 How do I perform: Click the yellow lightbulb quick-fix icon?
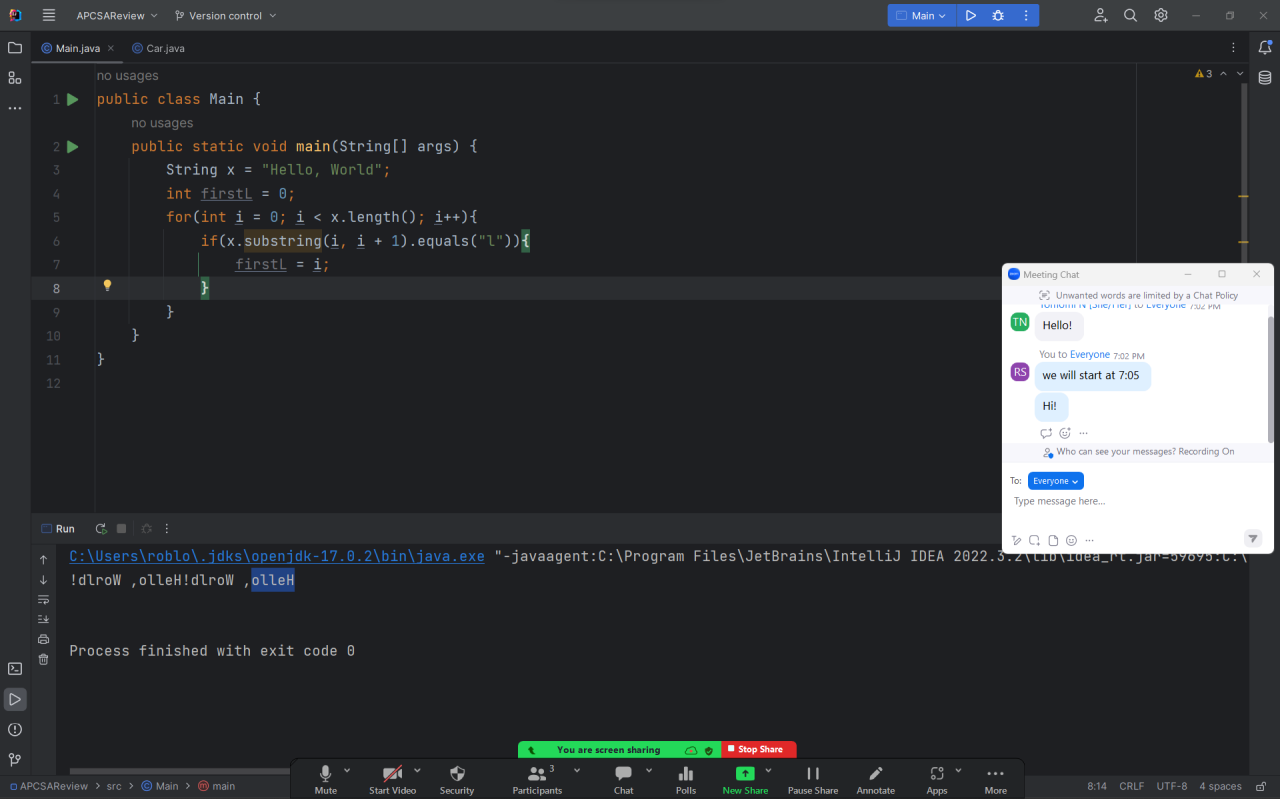pyautogui.click(x=108, y=286)
